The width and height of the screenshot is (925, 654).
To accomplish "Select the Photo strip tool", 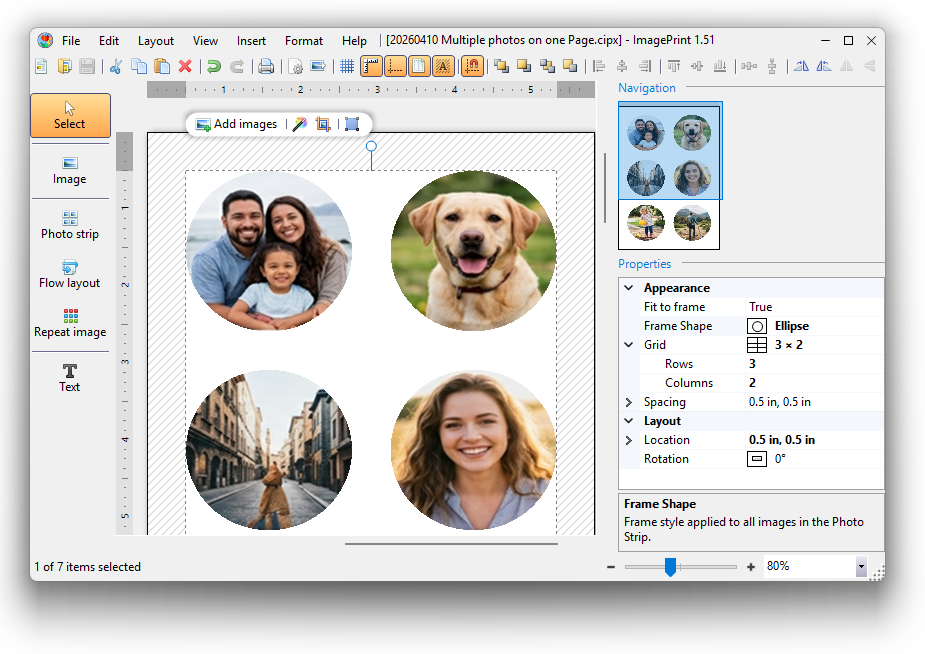I will point(70,224).
